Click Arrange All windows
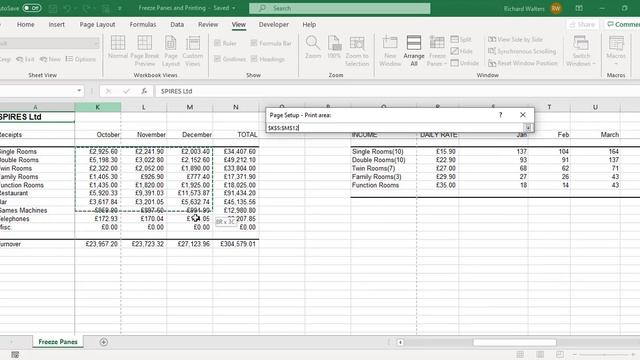The width and height of the screenshot is (640, 360). click(x=414, y=51)
